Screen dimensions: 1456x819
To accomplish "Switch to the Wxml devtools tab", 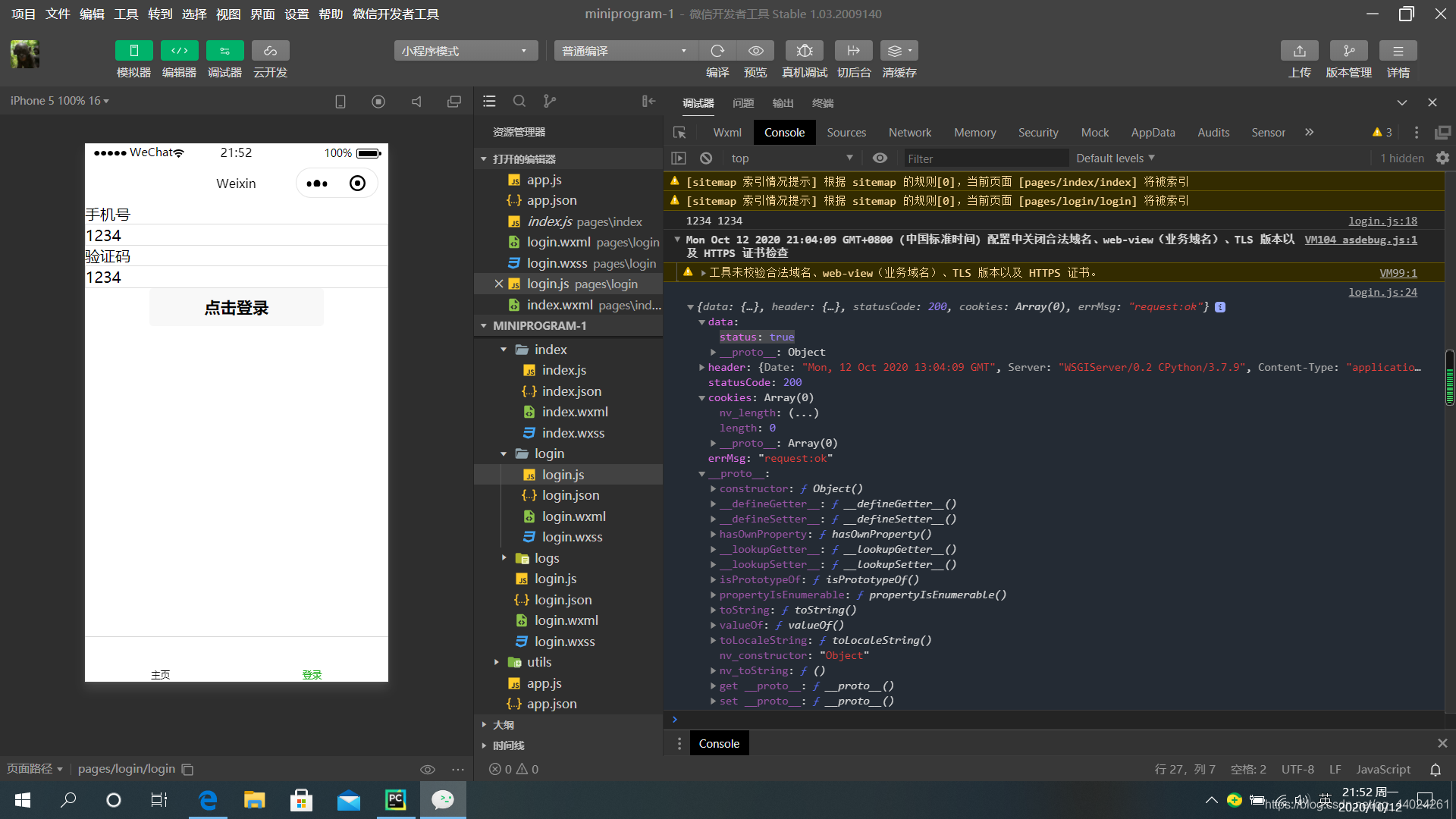I will click(x=727, y=133).
